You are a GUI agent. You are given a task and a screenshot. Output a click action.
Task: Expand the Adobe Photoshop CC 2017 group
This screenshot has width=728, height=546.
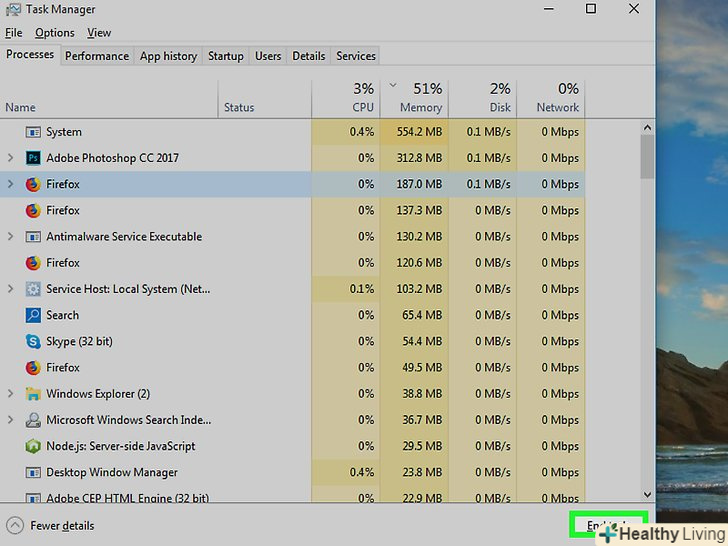pos(10,158)
